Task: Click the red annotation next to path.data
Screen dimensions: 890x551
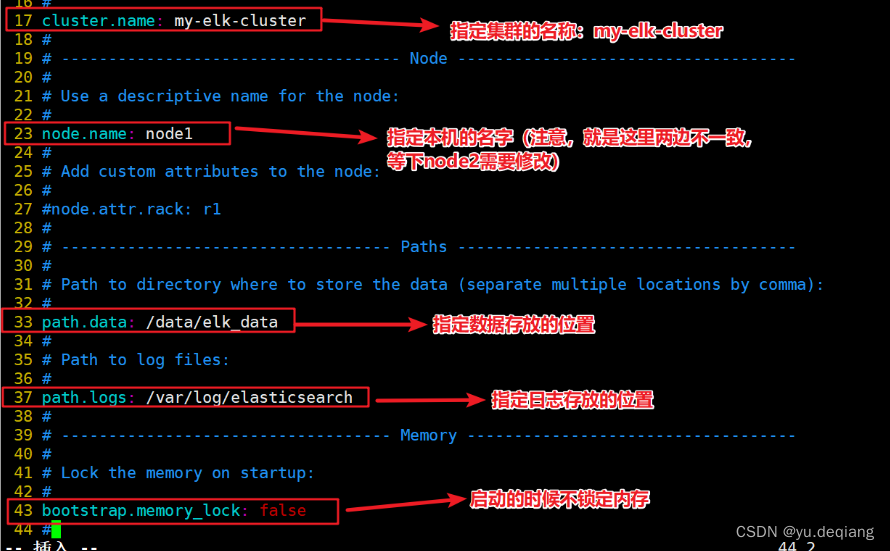Action: (x=514, y=325)
